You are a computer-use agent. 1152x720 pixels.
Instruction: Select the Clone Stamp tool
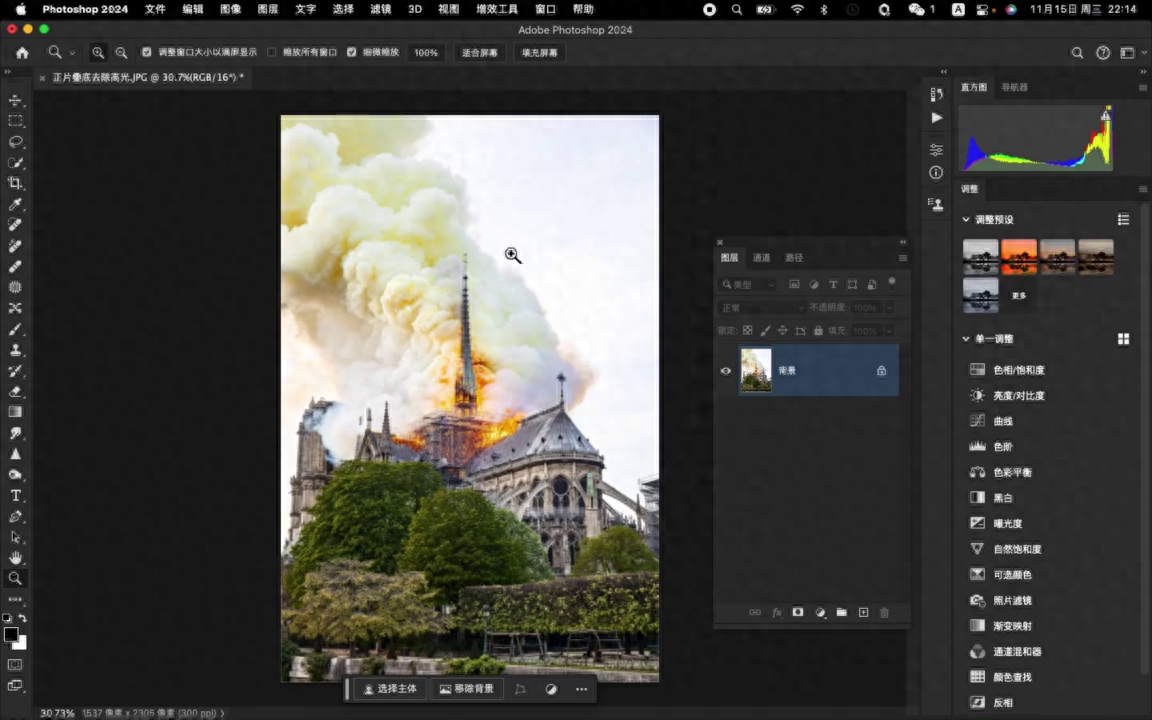[15, 350]
